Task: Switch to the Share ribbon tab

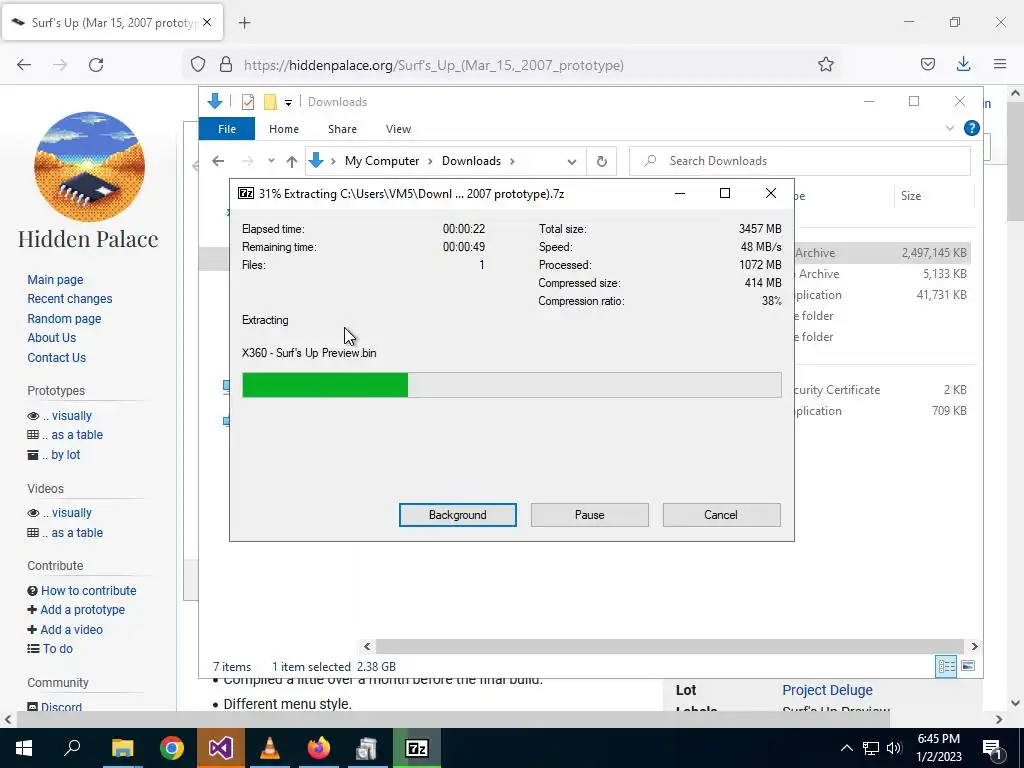Action: tap(342, 129)
